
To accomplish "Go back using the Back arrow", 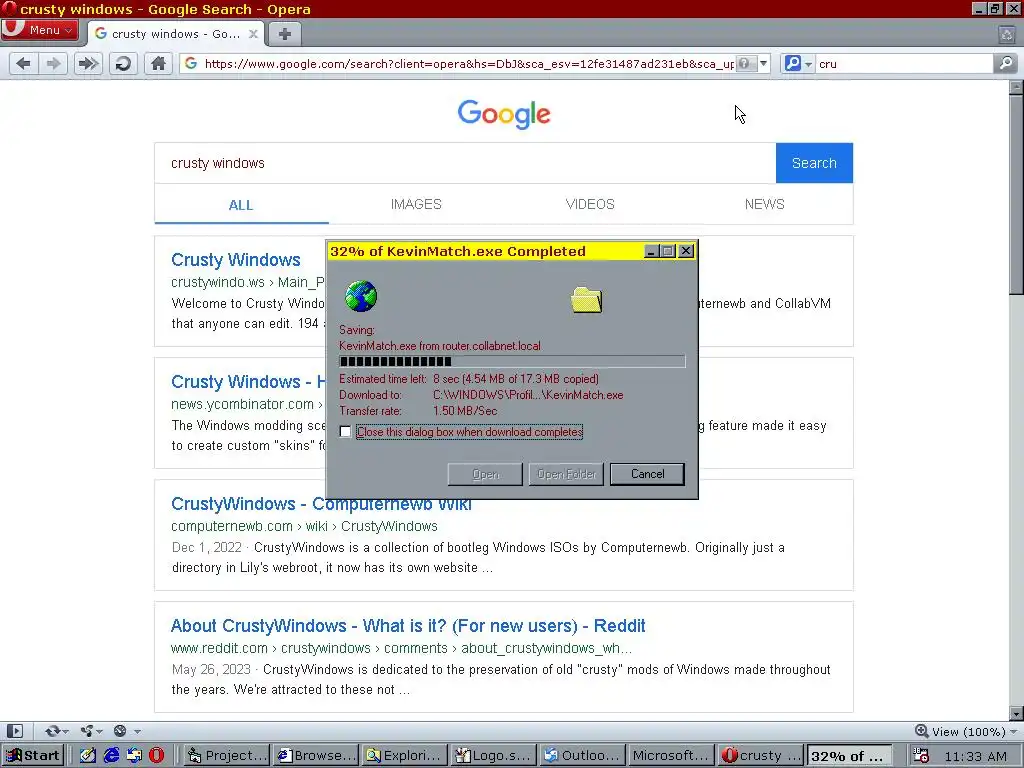I will tap(24, 63).
